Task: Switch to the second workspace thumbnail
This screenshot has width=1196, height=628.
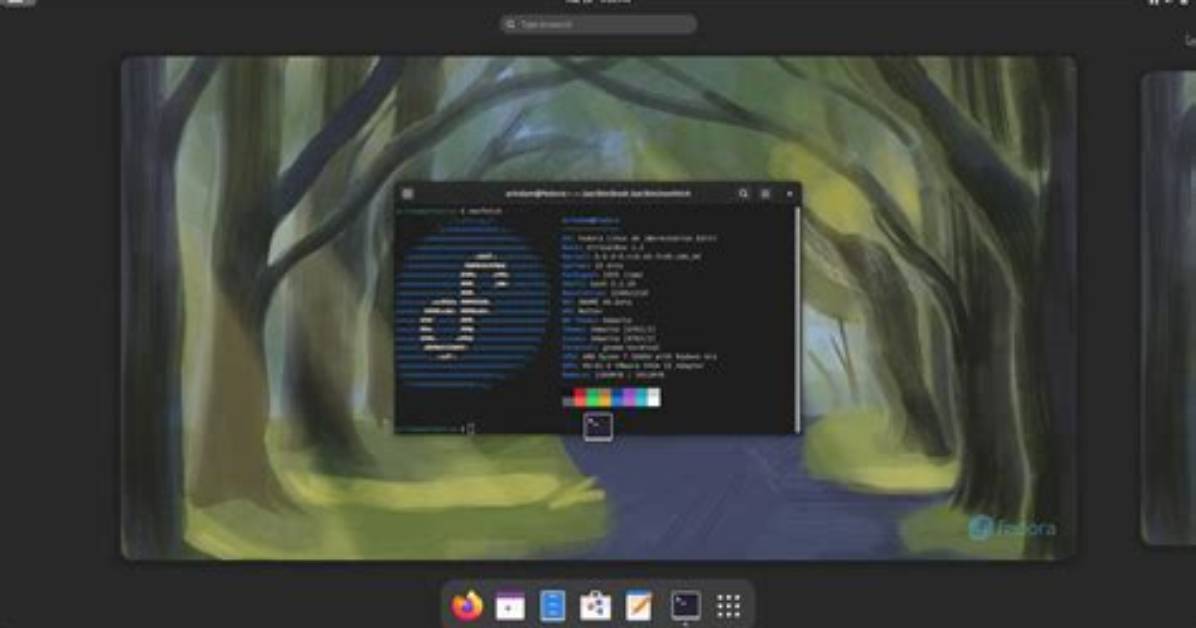Action: click(x=1169, y=308)
